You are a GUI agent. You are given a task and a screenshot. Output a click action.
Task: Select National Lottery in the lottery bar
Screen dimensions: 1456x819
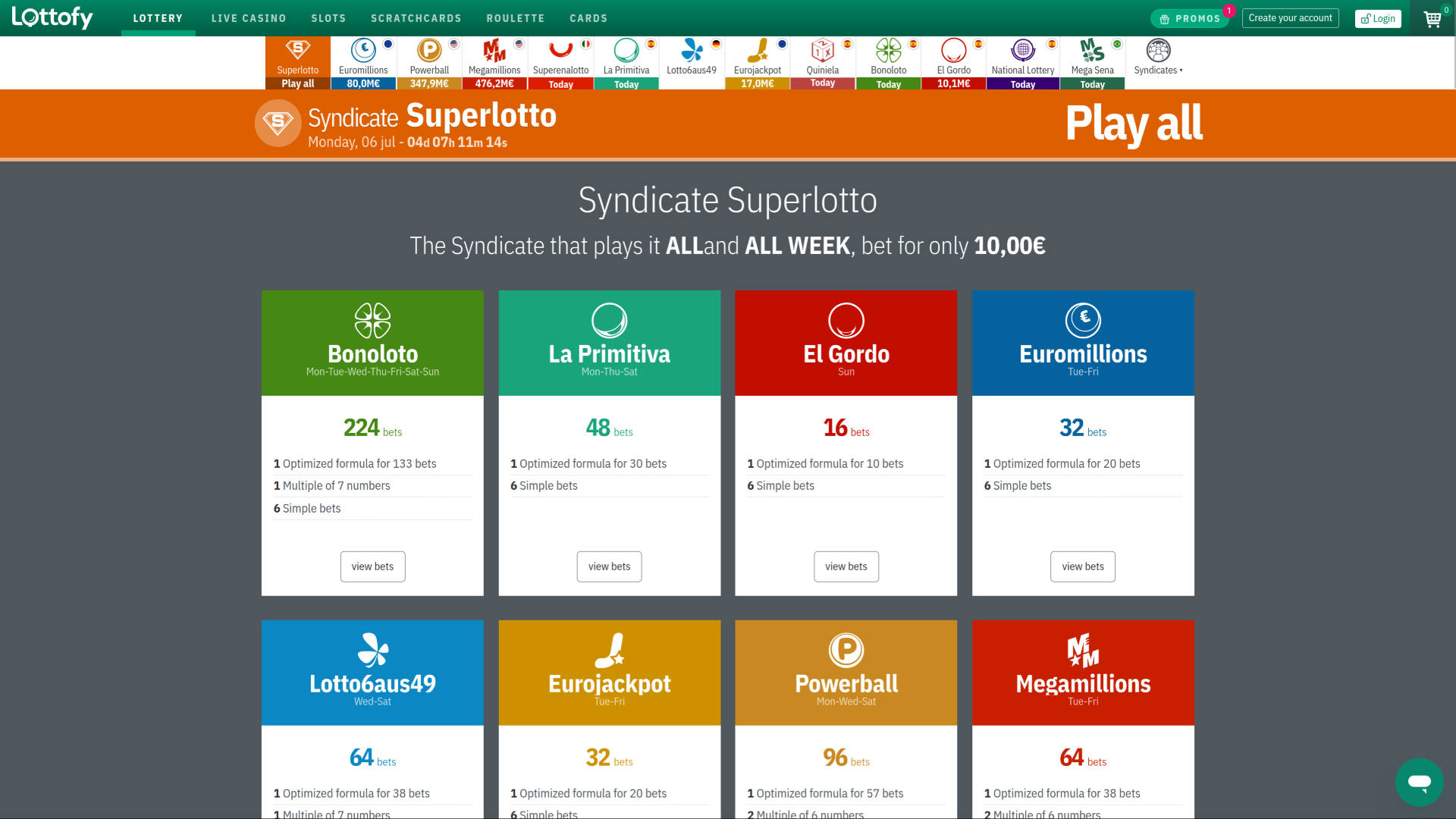pos(1023,63)
